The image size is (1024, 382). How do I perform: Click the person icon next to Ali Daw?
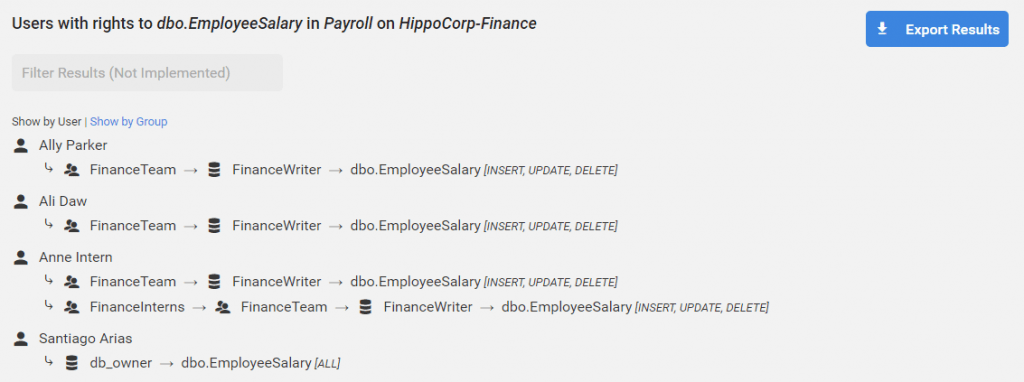[21, 202]
